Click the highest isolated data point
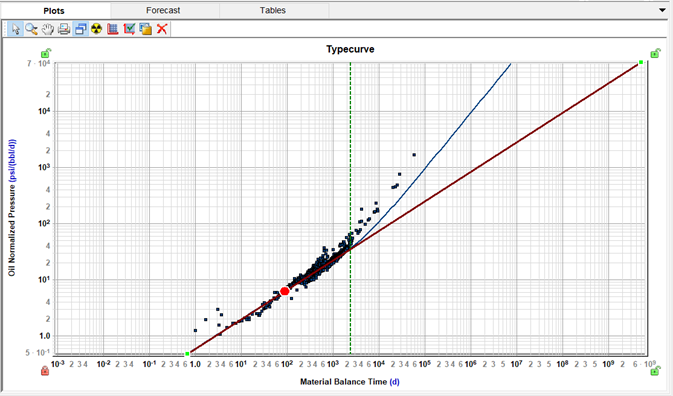Screen dimensions: 673x396 pyautogui.click(x=414, y=154)
